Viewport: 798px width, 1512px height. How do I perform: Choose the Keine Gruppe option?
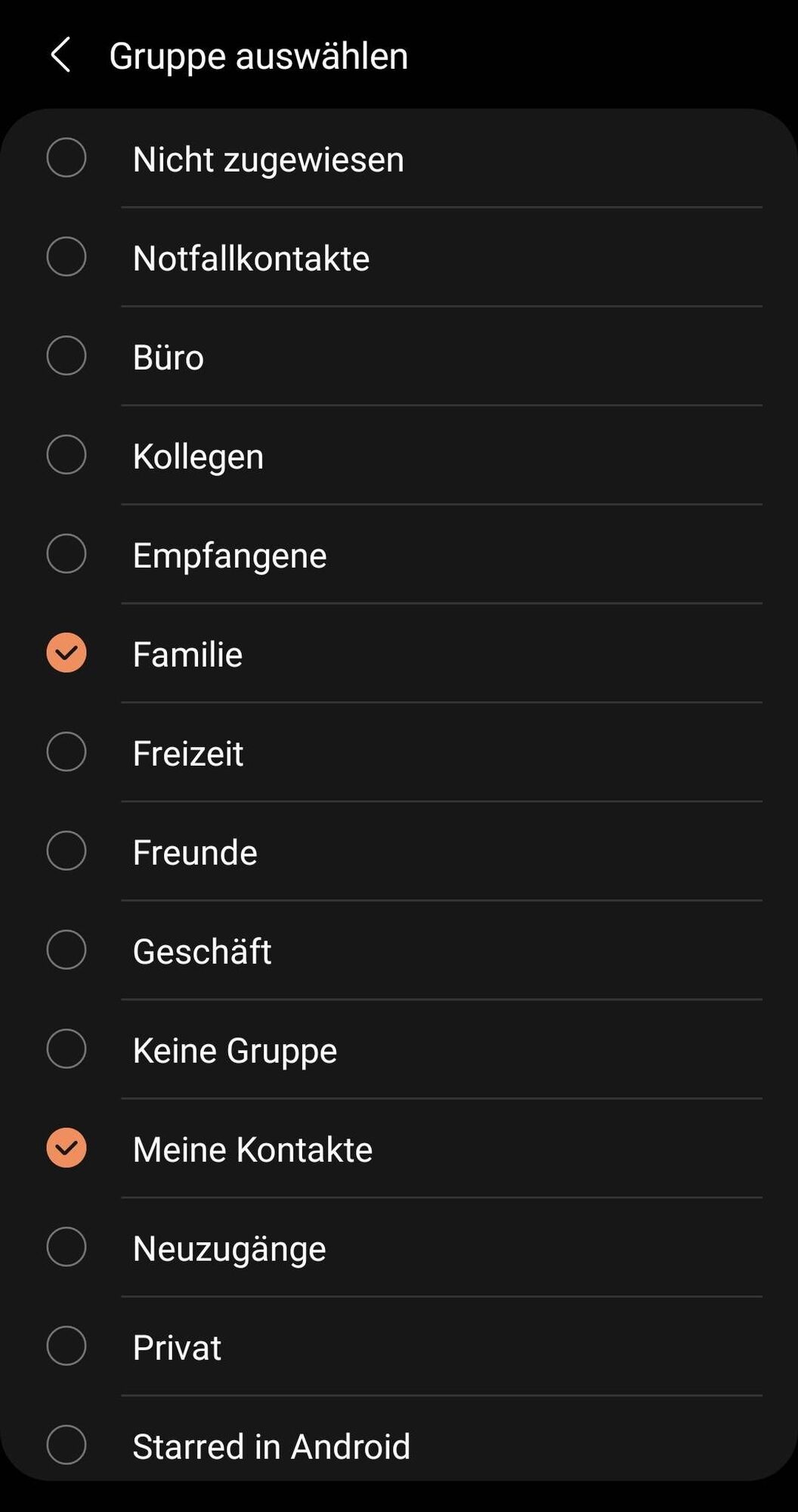point(66,1049)
